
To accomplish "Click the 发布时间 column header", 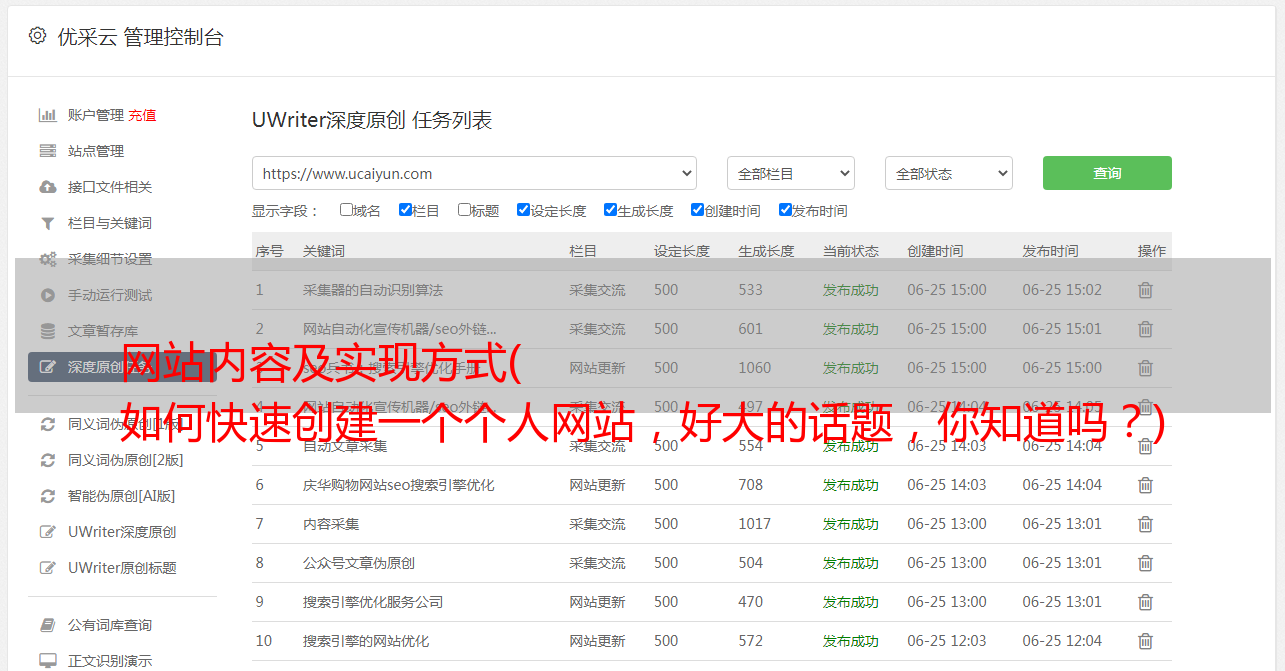I will point(1050,251).
